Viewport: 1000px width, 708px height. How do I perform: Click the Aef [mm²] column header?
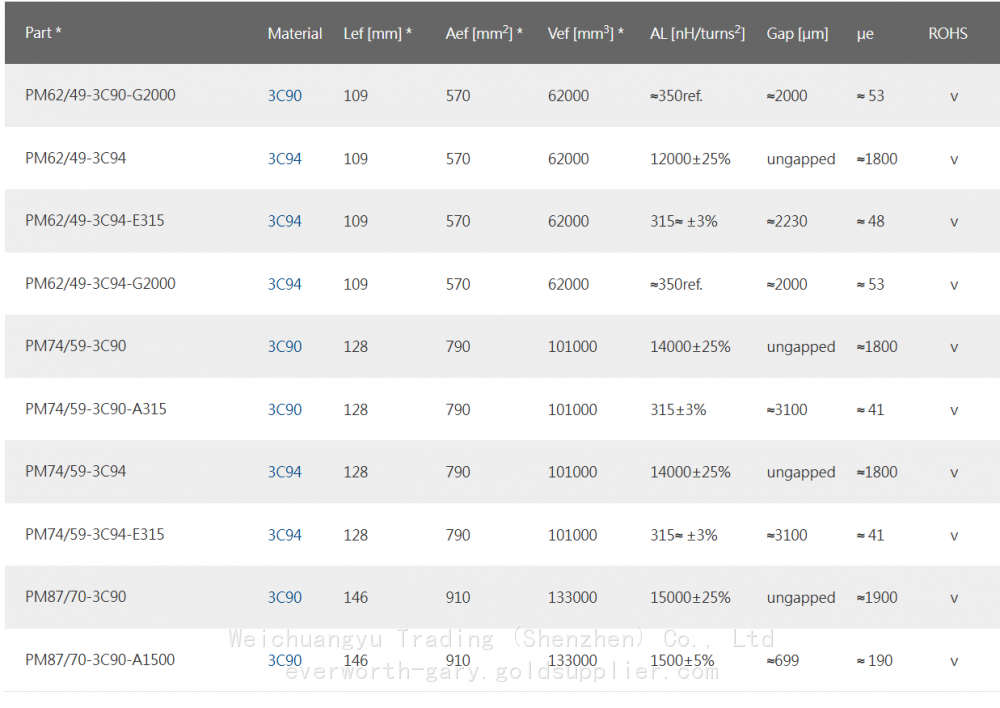point(484,33)
